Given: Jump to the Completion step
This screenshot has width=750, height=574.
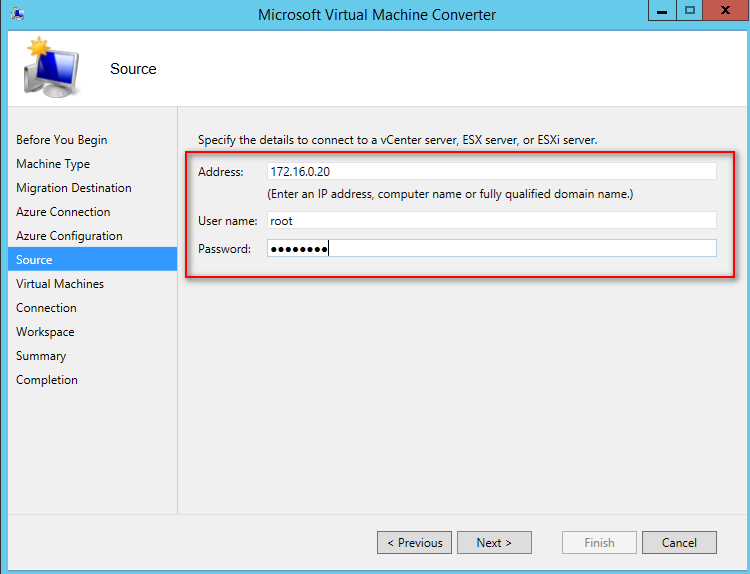Looking at the screenshot, I should coord(47,380).
